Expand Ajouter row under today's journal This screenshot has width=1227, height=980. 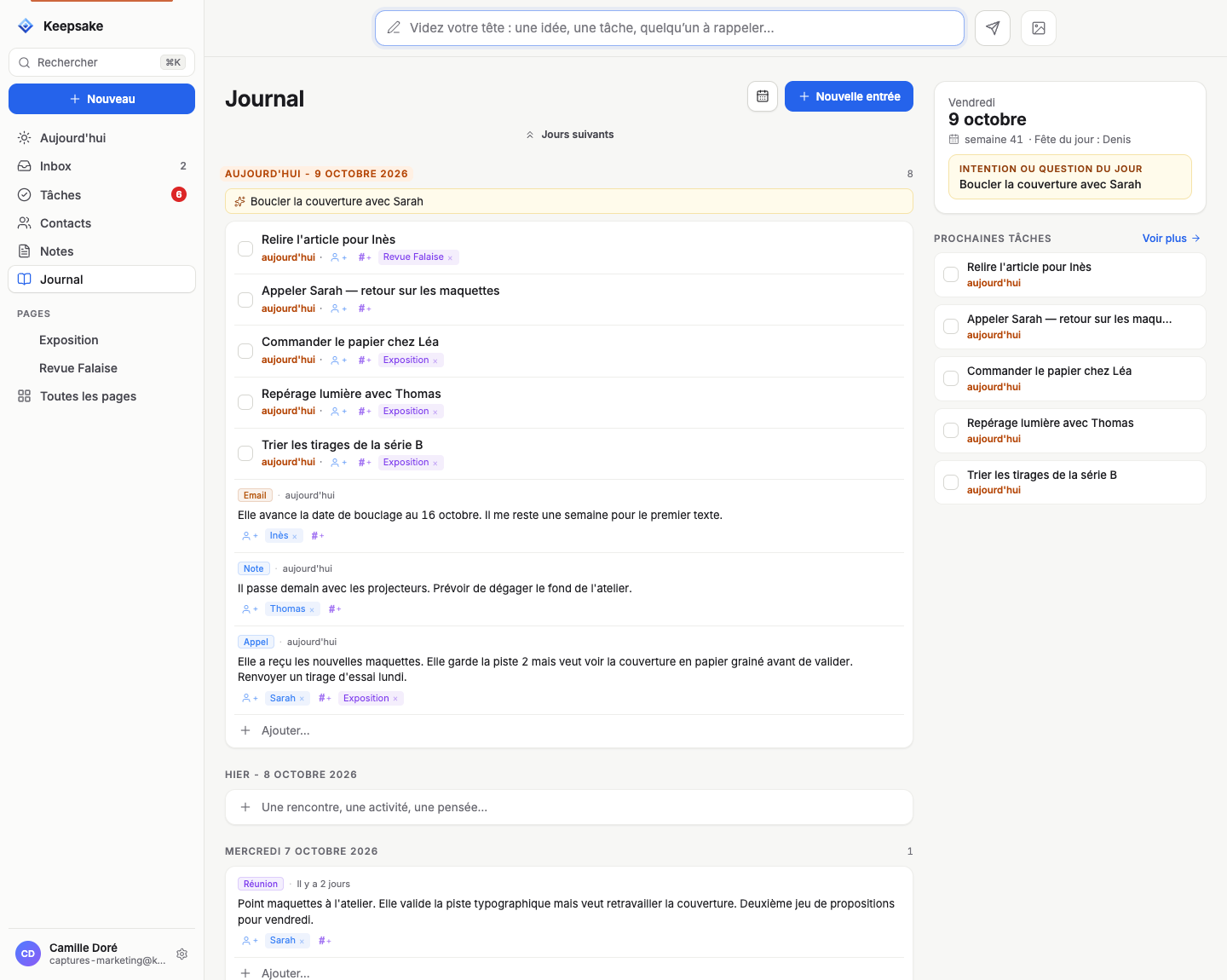(x=569, y=730)
